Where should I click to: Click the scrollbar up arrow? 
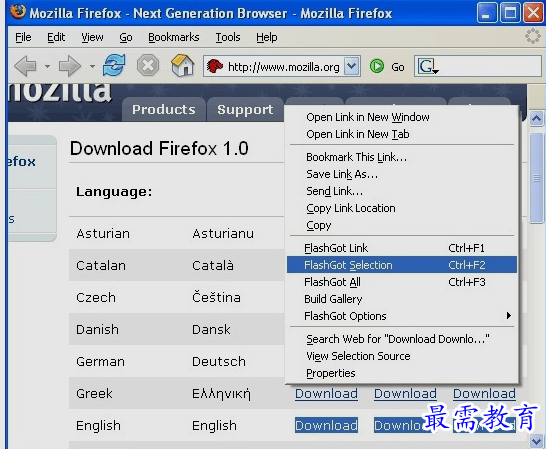(x=536, y=119)
